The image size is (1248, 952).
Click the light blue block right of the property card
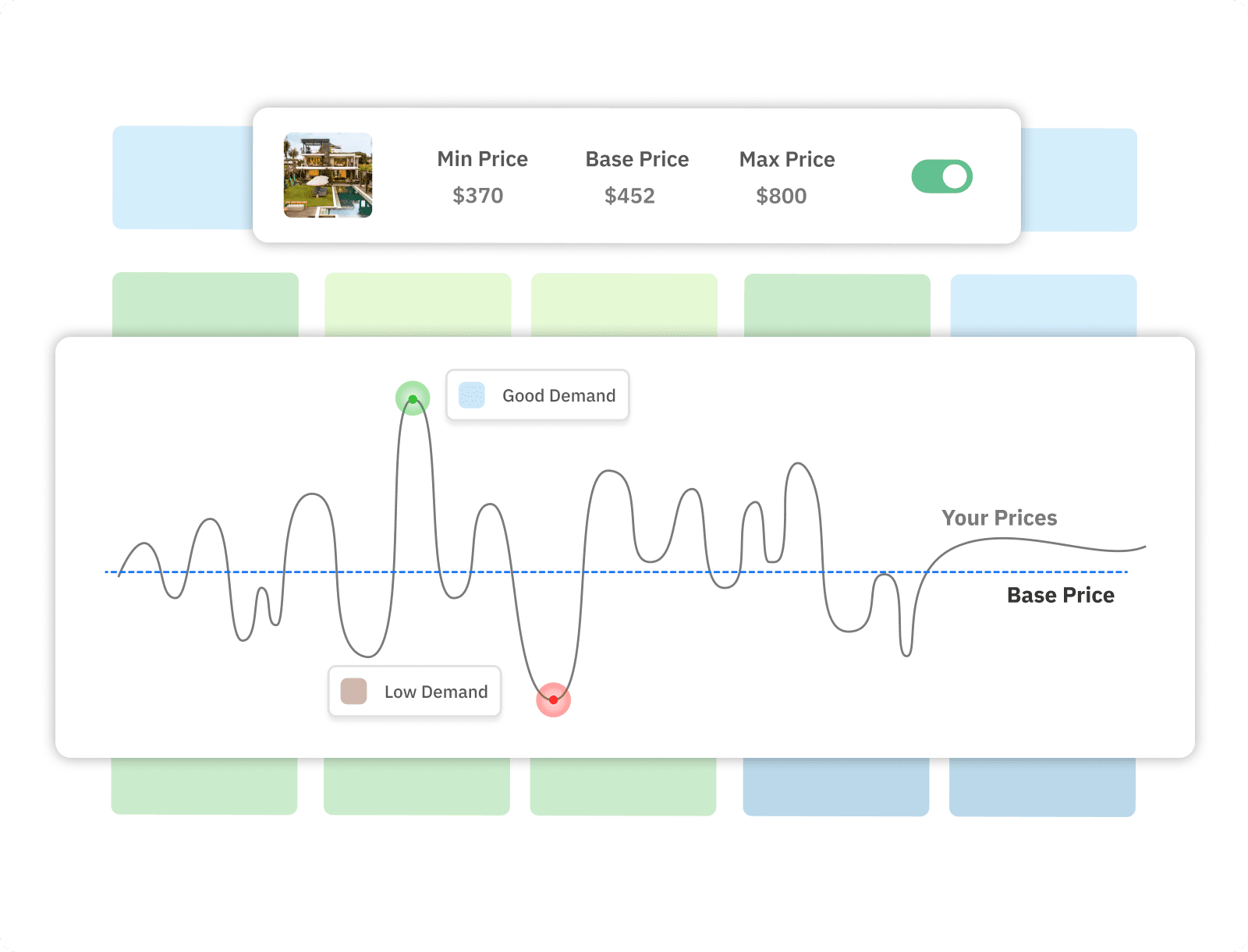1079,180
